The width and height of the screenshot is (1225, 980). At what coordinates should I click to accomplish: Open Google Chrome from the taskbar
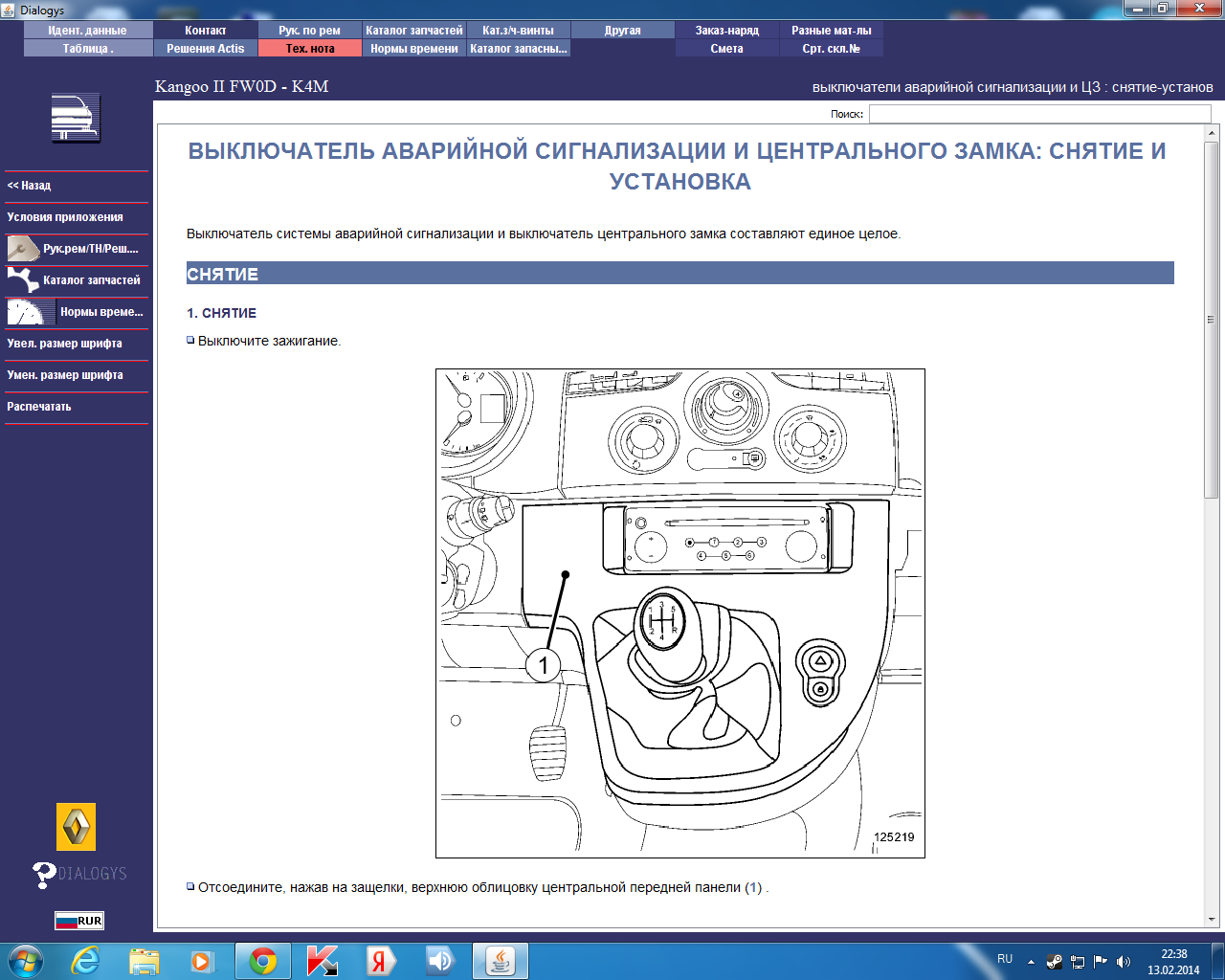(262, 961)
